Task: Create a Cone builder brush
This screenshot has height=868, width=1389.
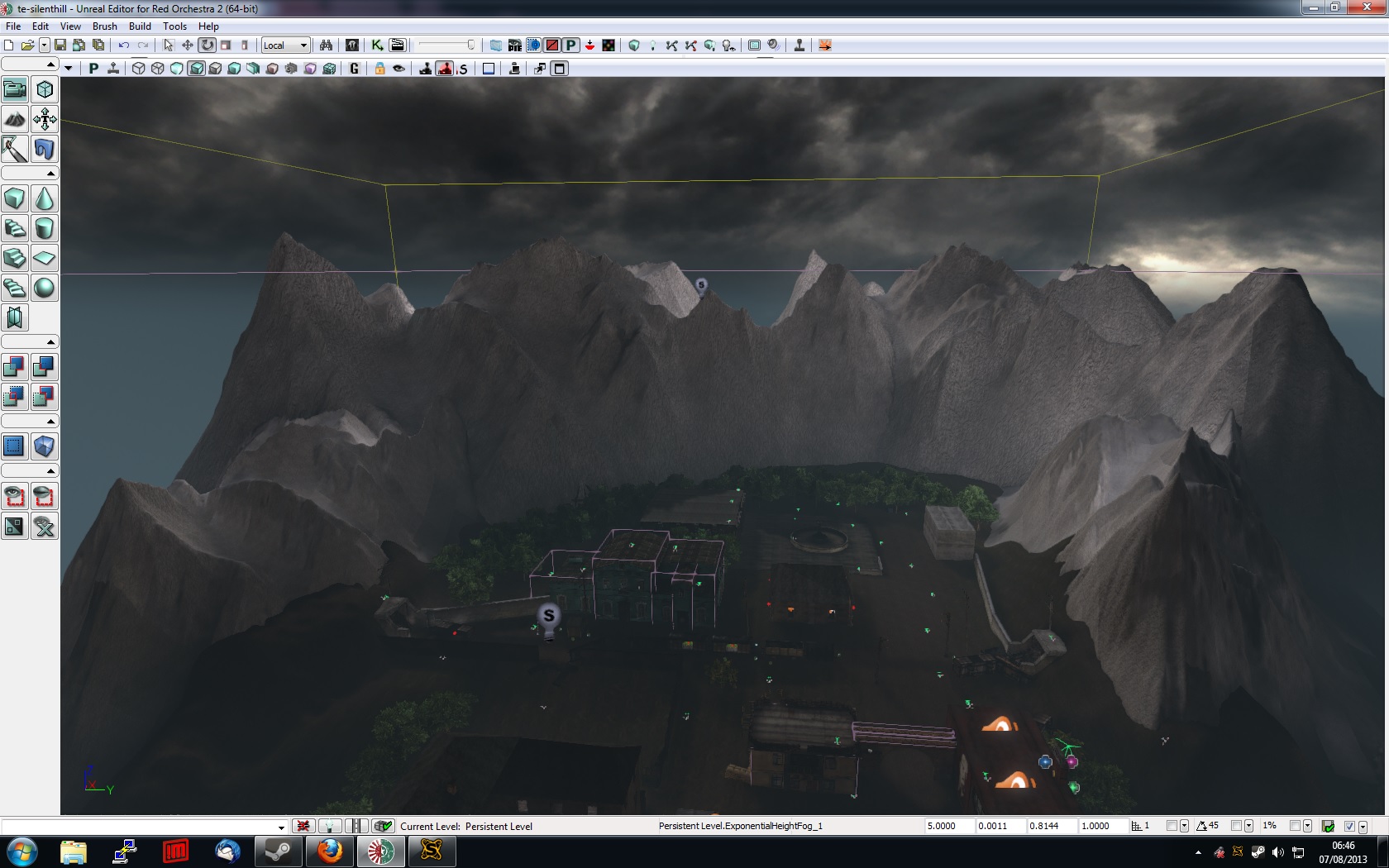Action: 45,198
